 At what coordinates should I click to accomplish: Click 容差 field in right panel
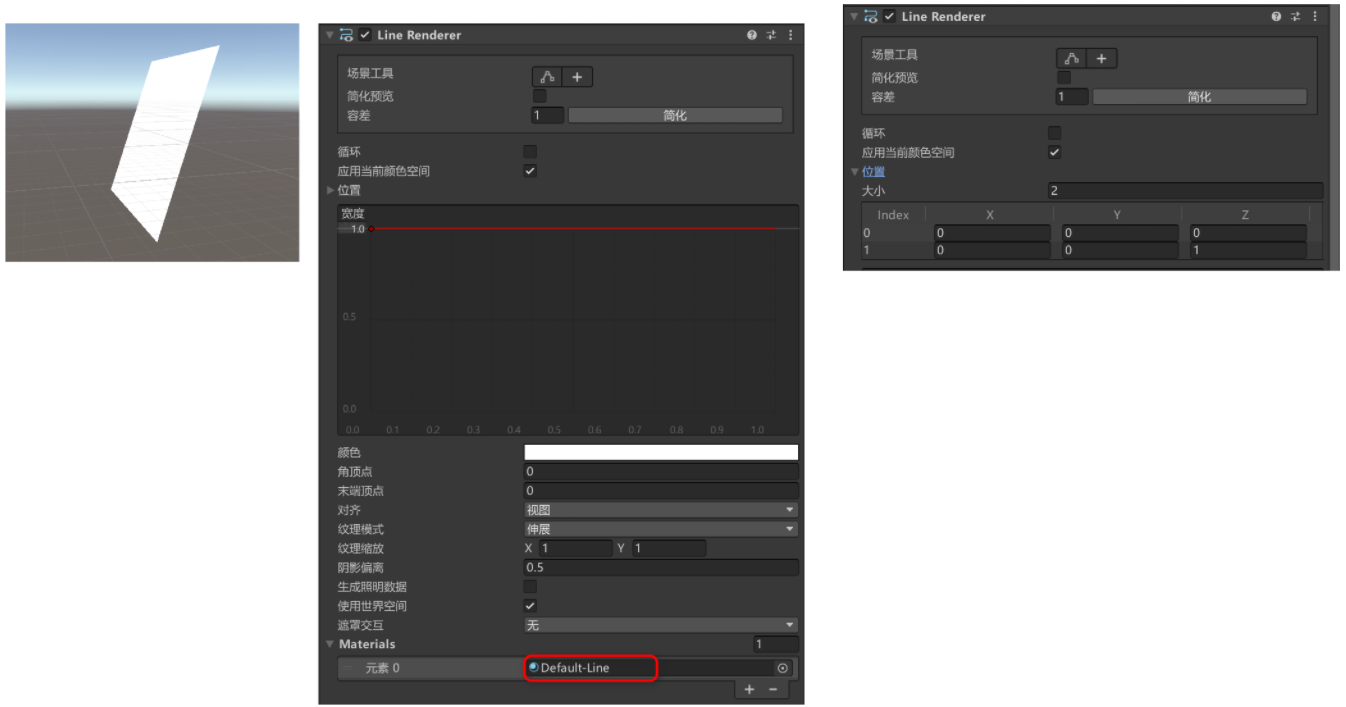coord(1072,97)
